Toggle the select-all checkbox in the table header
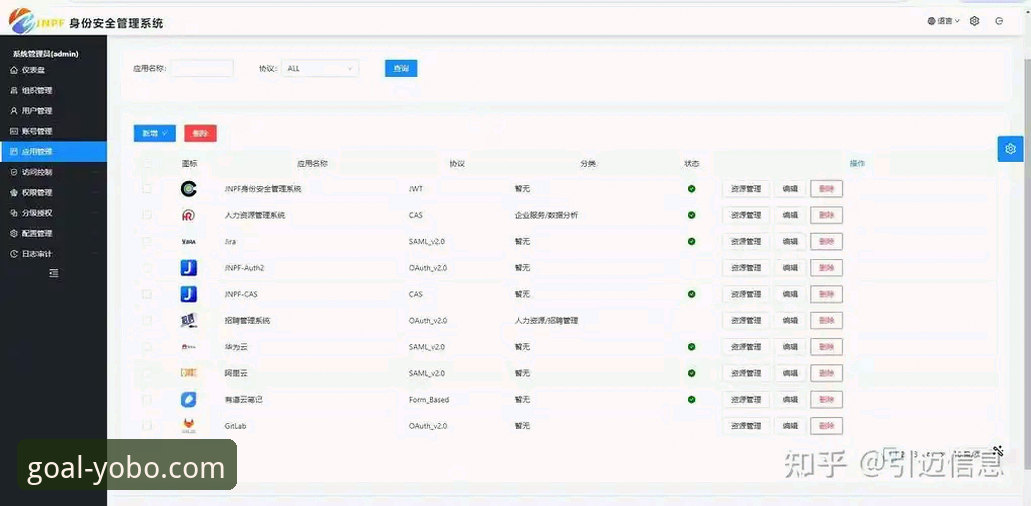Screen dimensions: 1031x506 click(147, 164)
